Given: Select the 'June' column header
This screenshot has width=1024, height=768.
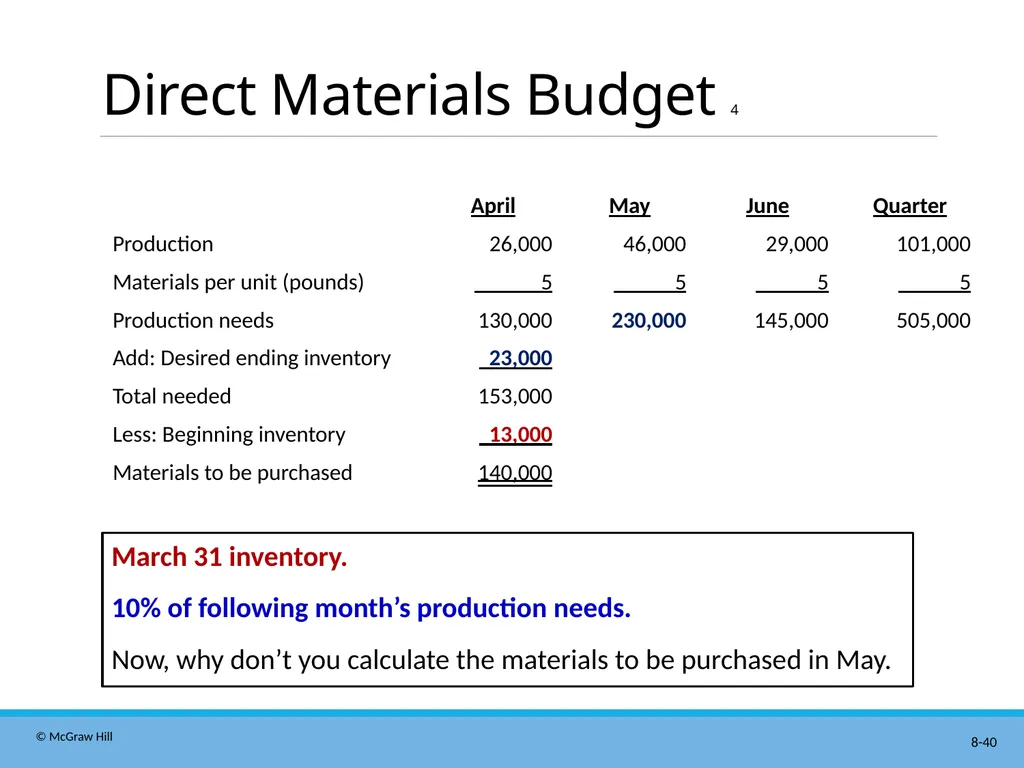Looking at the screenshot, I should point(767,206).
